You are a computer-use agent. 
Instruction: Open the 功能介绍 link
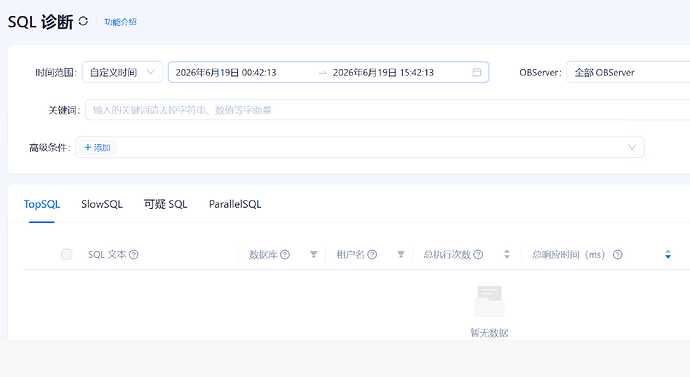121,22
